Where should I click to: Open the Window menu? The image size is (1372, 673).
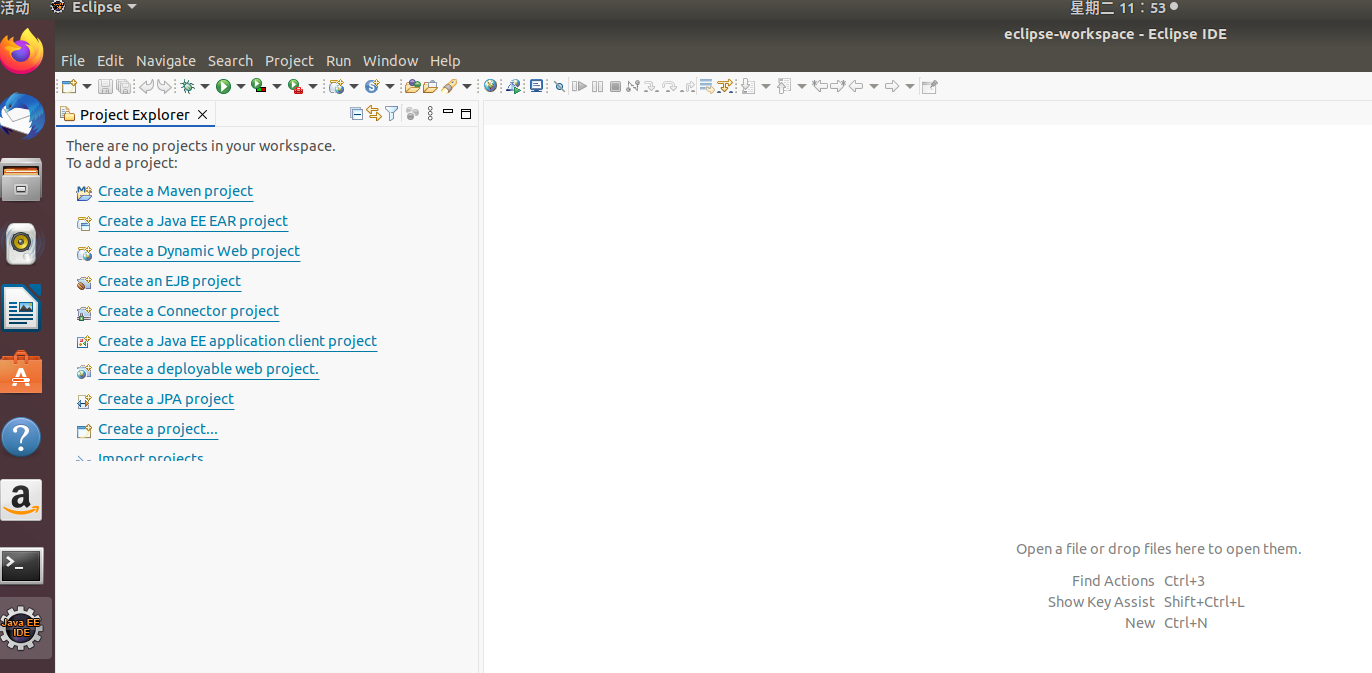[390, 61]
